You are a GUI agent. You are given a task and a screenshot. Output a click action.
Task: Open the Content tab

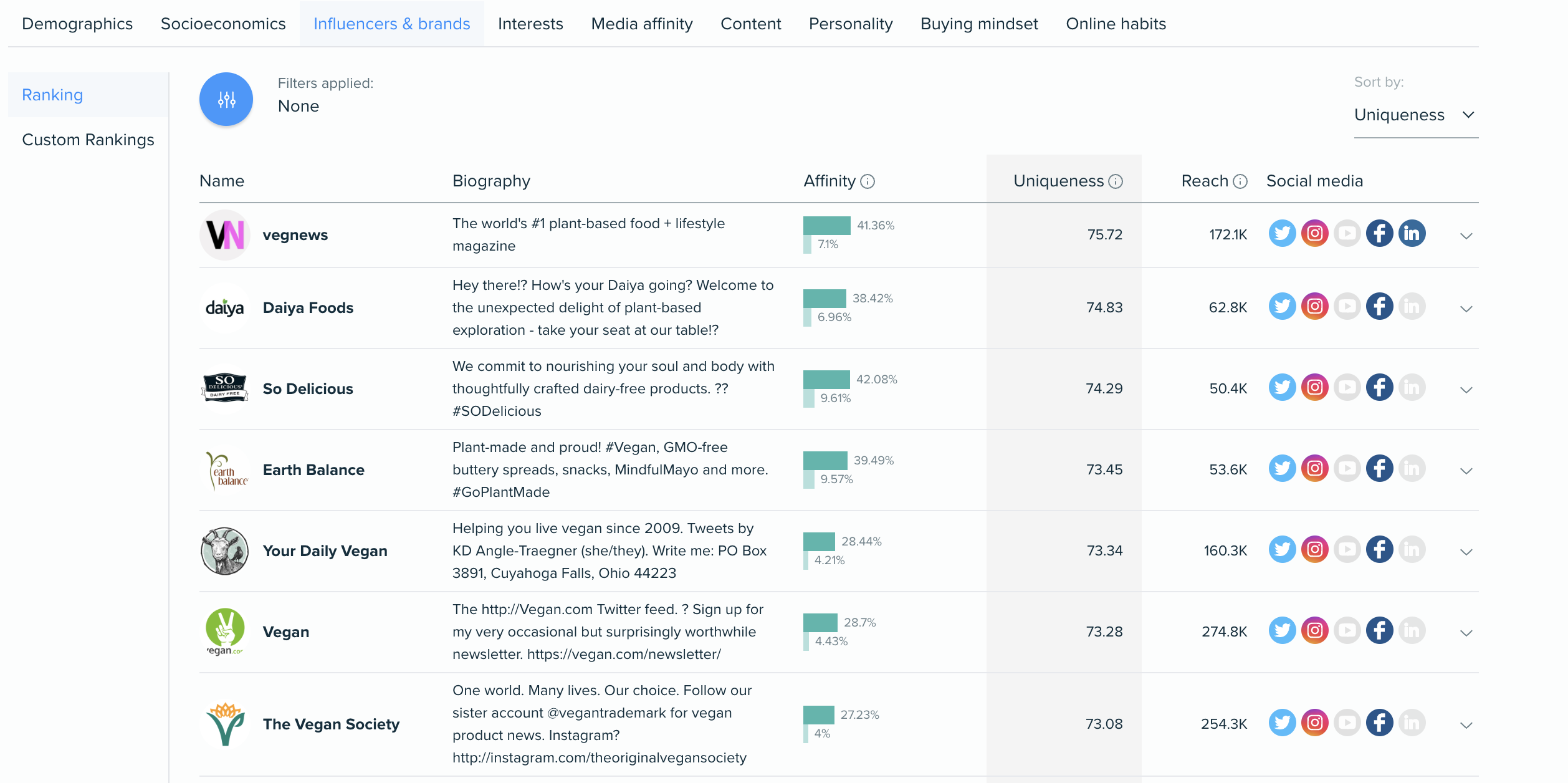point(750,24)
